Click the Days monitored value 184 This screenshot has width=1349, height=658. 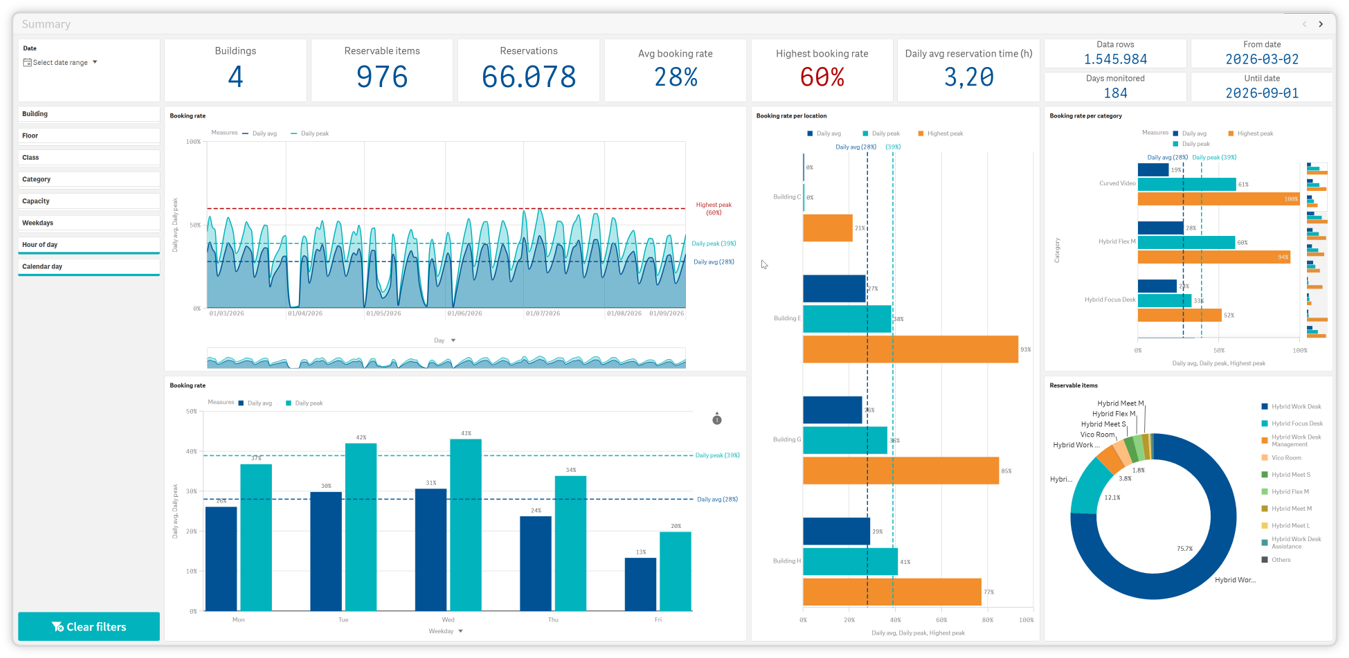tap(1115, 93)
